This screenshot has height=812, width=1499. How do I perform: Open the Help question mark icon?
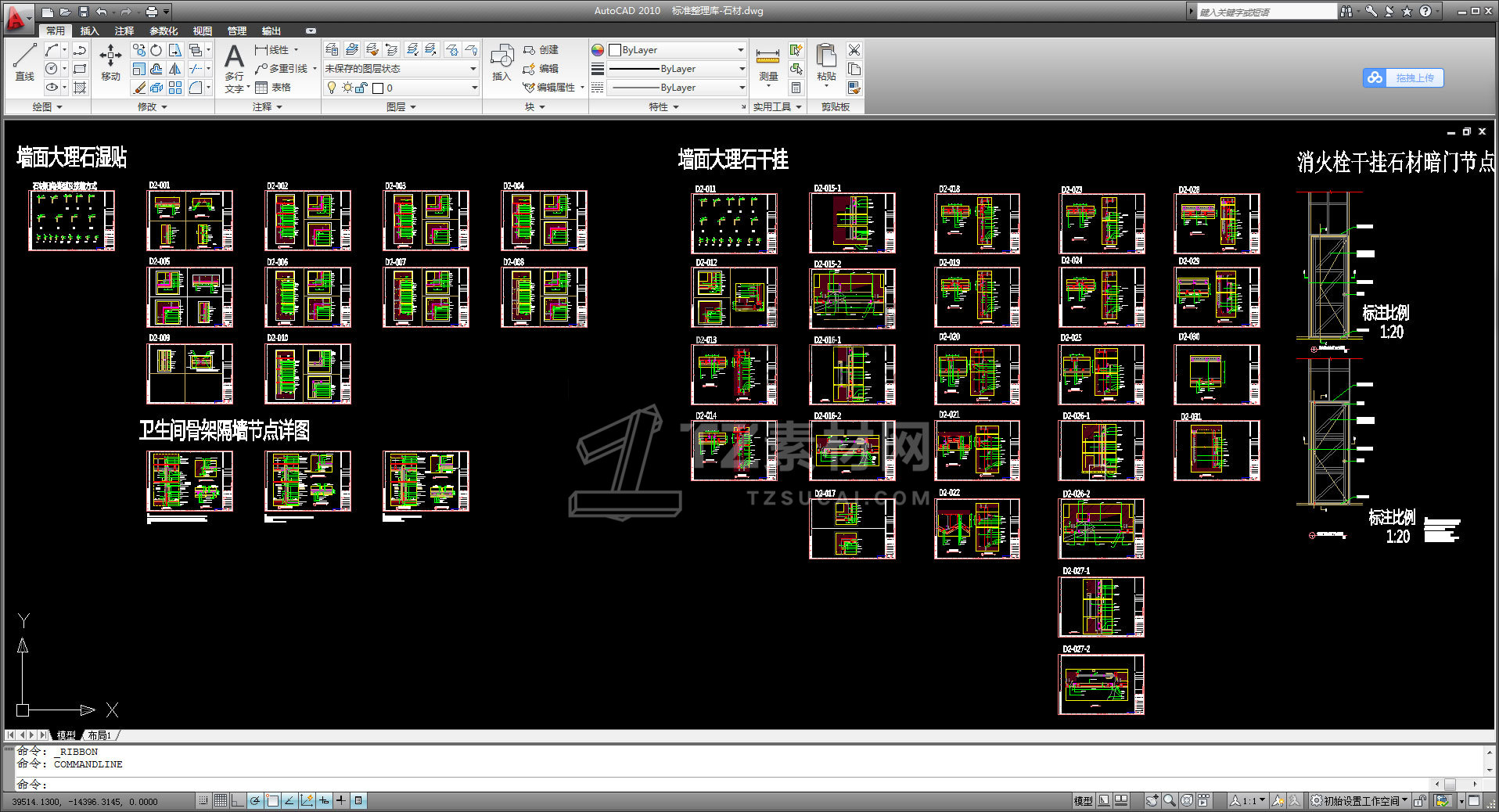(1425, 11)
